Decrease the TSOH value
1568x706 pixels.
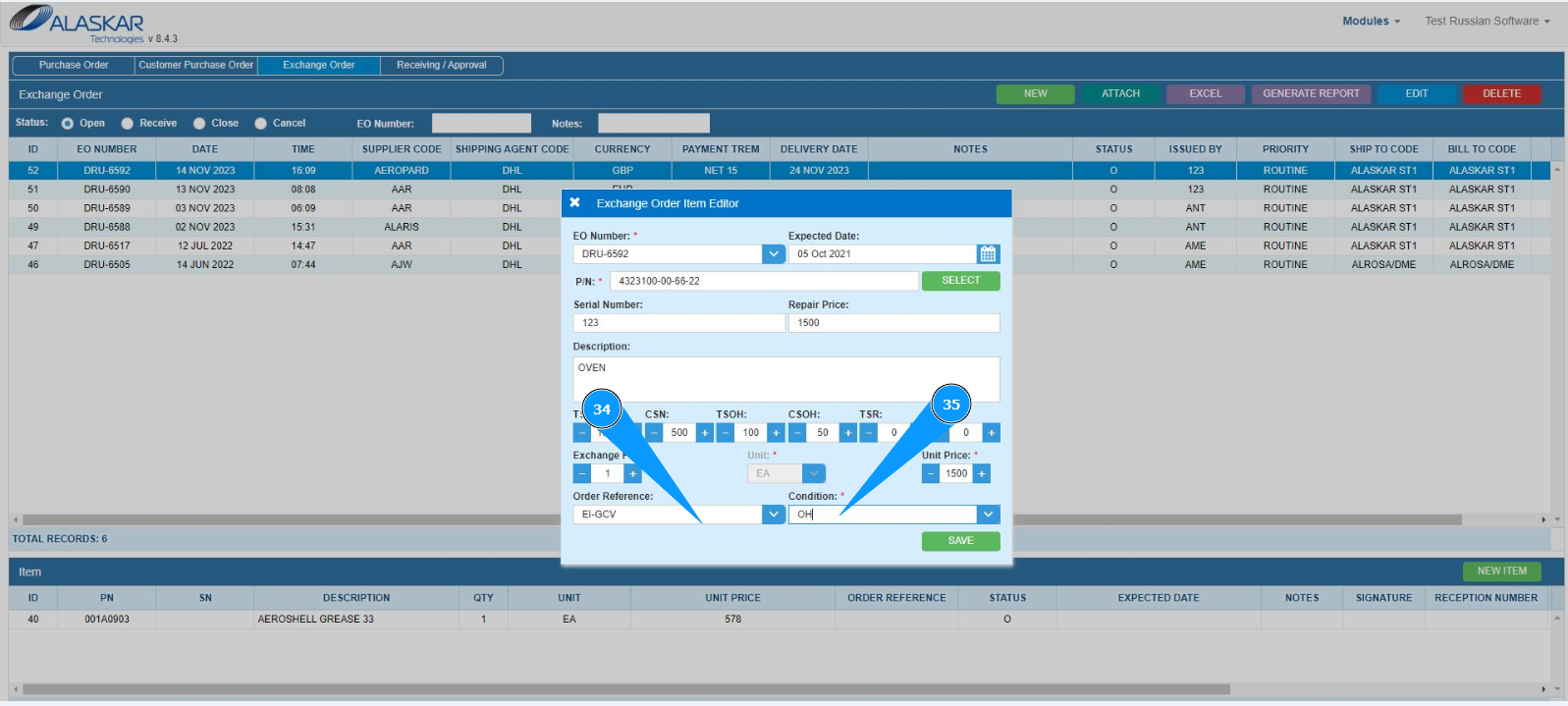(x=726, y=433)
